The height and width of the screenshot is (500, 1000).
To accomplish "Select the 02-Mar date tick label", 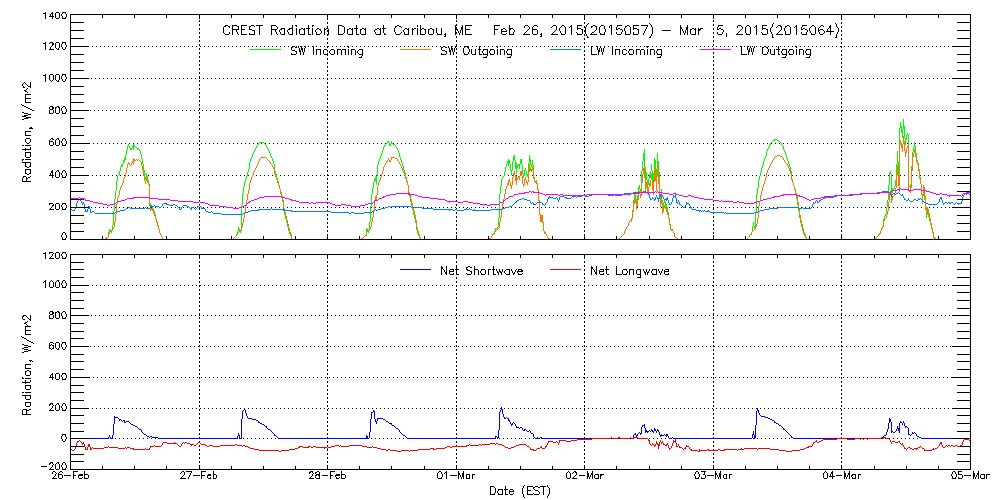I will point(585,476).
